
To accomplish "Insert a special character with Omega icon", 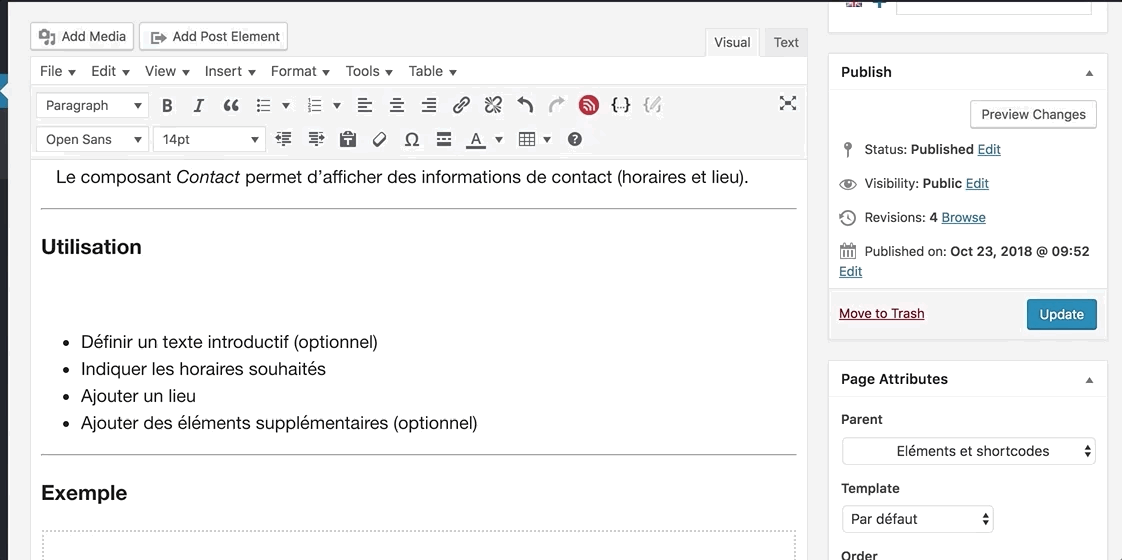I will [x=411, y=139].
